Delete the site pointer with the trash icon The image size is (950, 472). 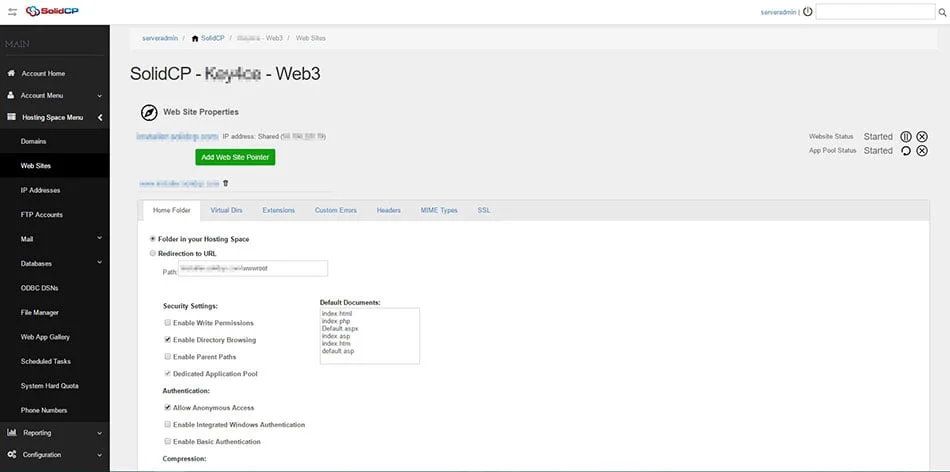click(x=225, y=183)
